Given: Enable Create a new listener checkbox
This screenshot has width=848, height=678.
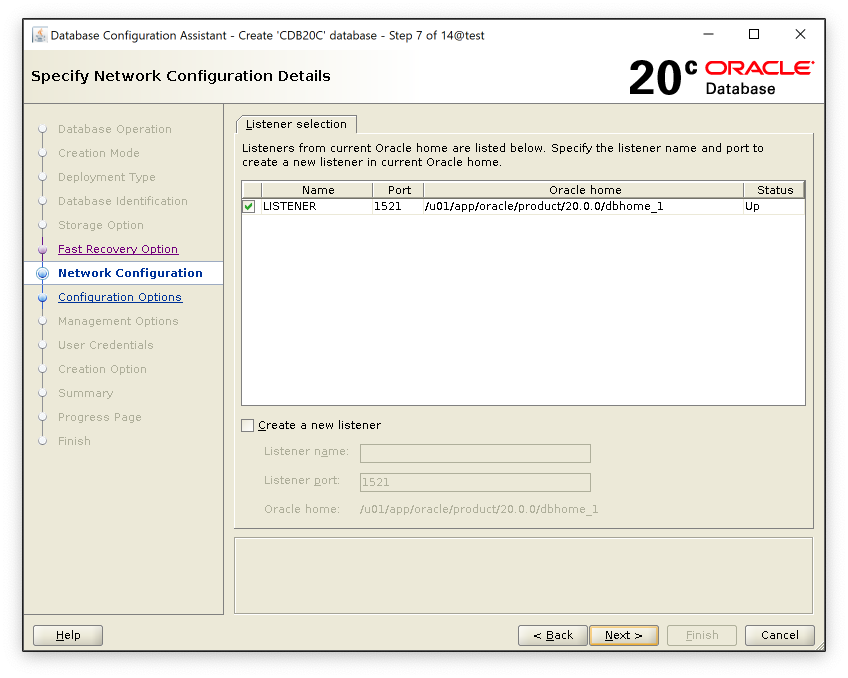Looking at the screenshot, I should point(248,426).
